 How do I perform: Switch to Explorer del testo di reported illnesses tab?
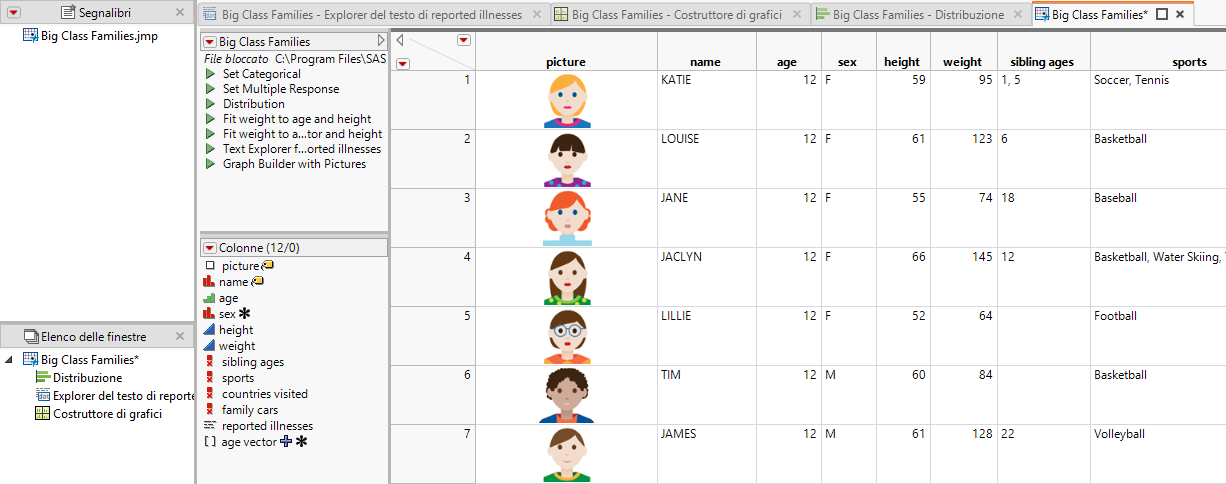click(x=372, y=15)
